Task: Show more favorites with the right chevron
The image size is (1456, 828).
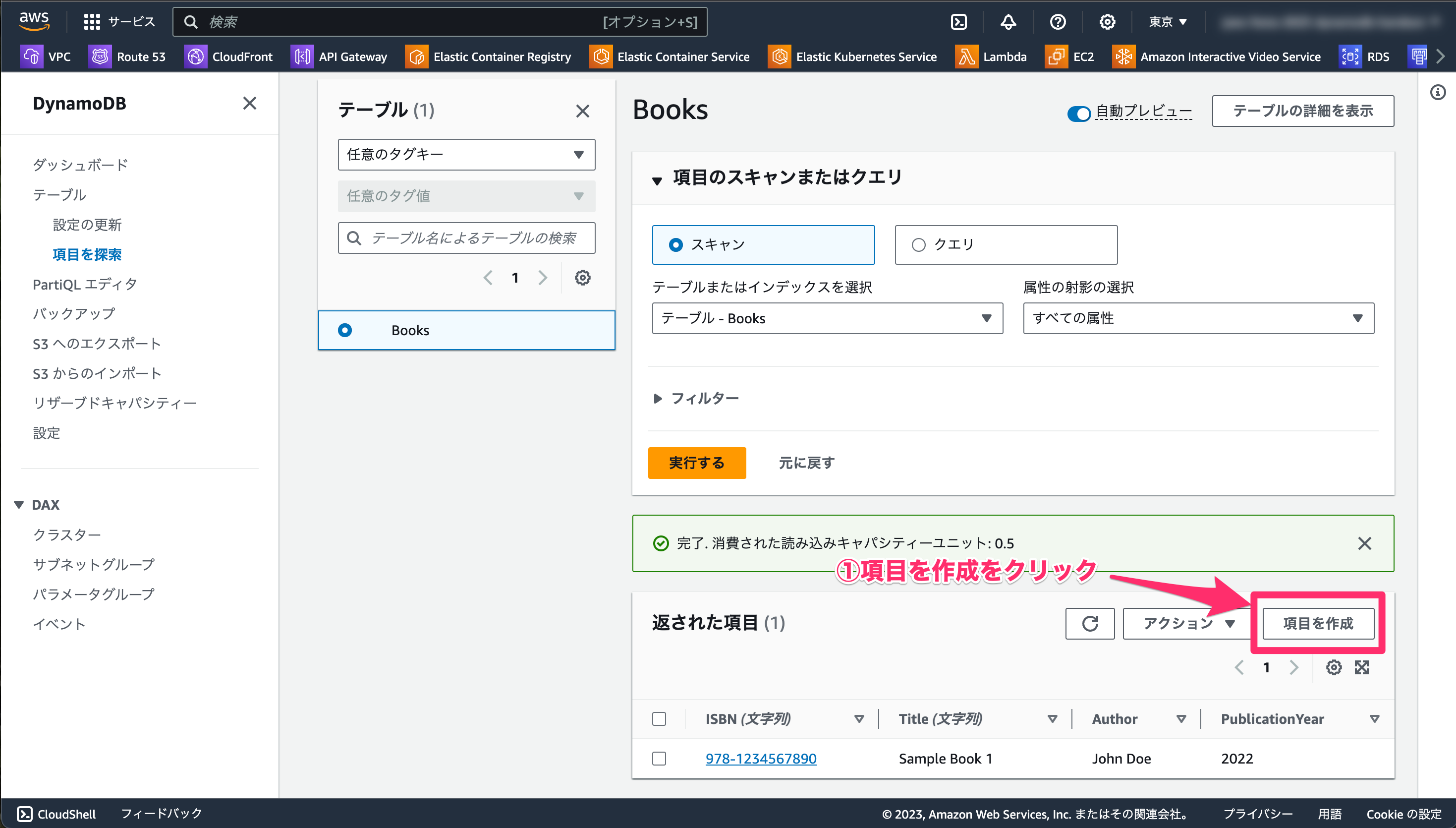Action: coord(1440,57)
